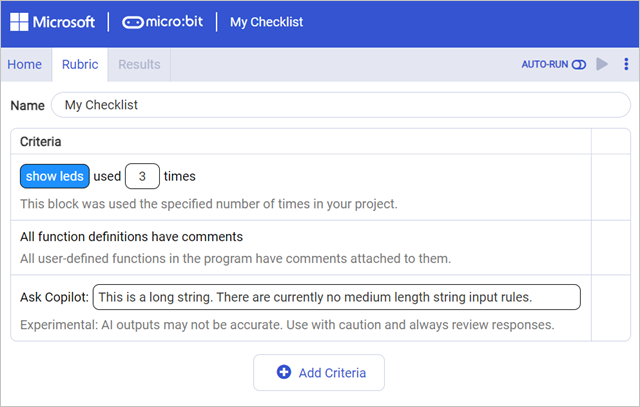640x407 pixels.
Task: Open the three-dot more options menu
Action: (x=626, y=64)
